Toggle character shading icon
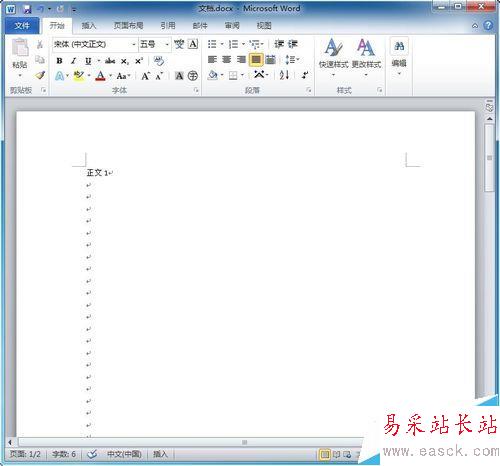Screen dimensions: 500x466 click(x=179, y=76)
